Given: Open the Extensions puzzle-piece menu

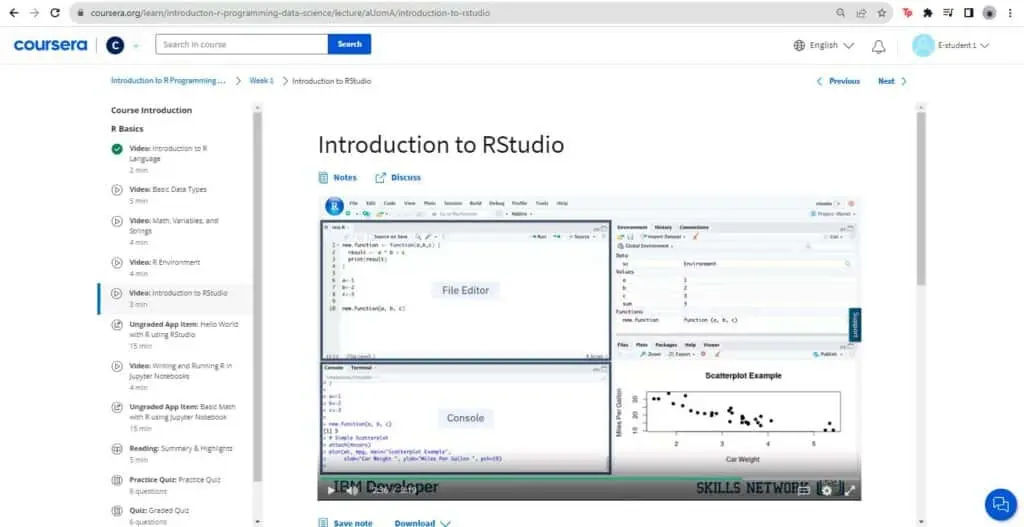Looking at the screenshot, I should (927, 12).
